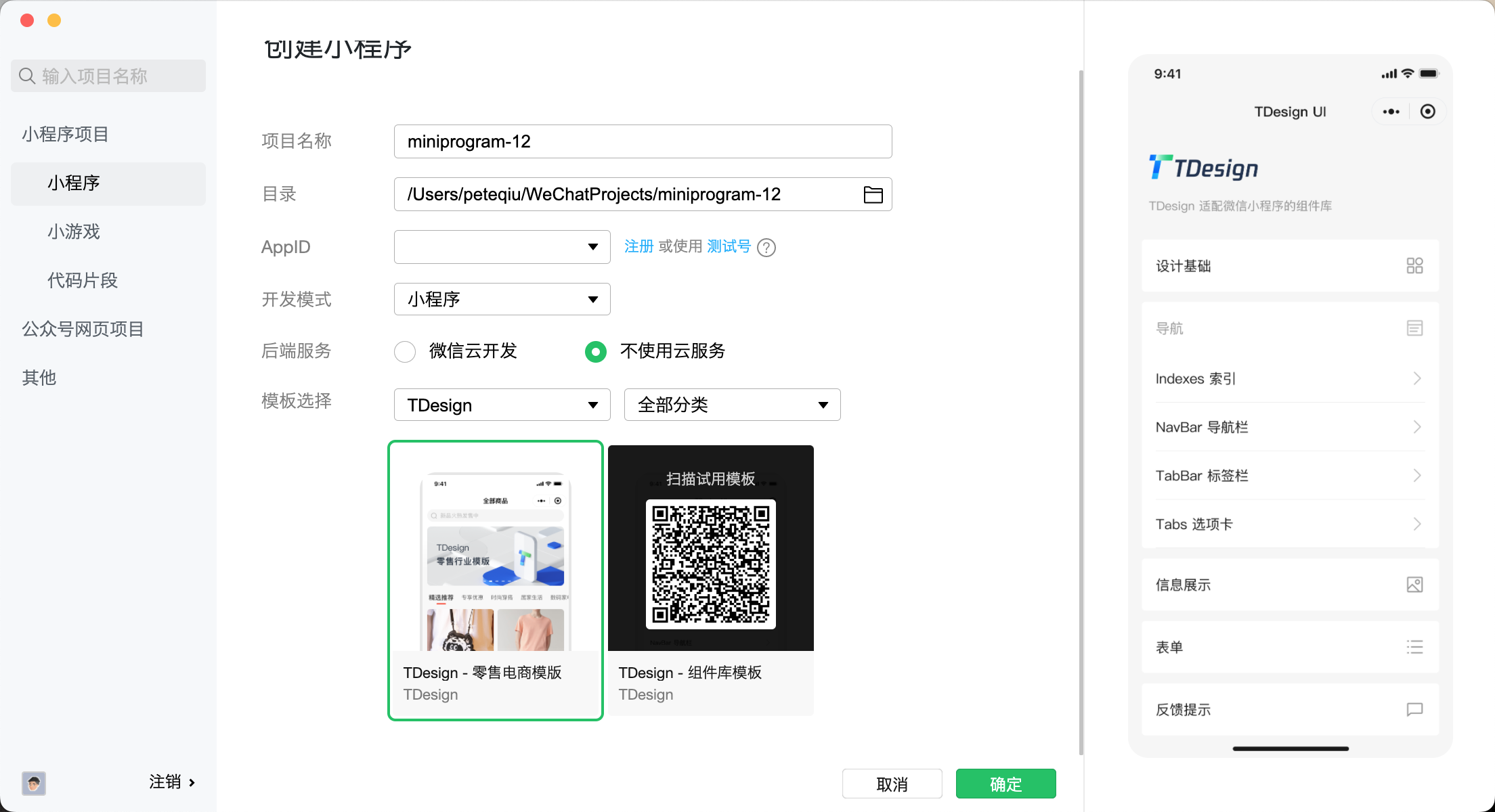The height and width of the screenshot is (812, 1495).
Task: Click the help icon next to 测试号
Action: pos(766,247)
